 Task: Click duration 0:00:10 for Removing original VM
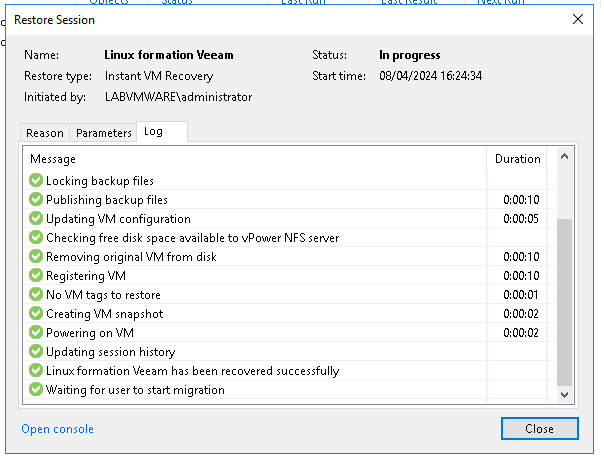coord(521,256)
